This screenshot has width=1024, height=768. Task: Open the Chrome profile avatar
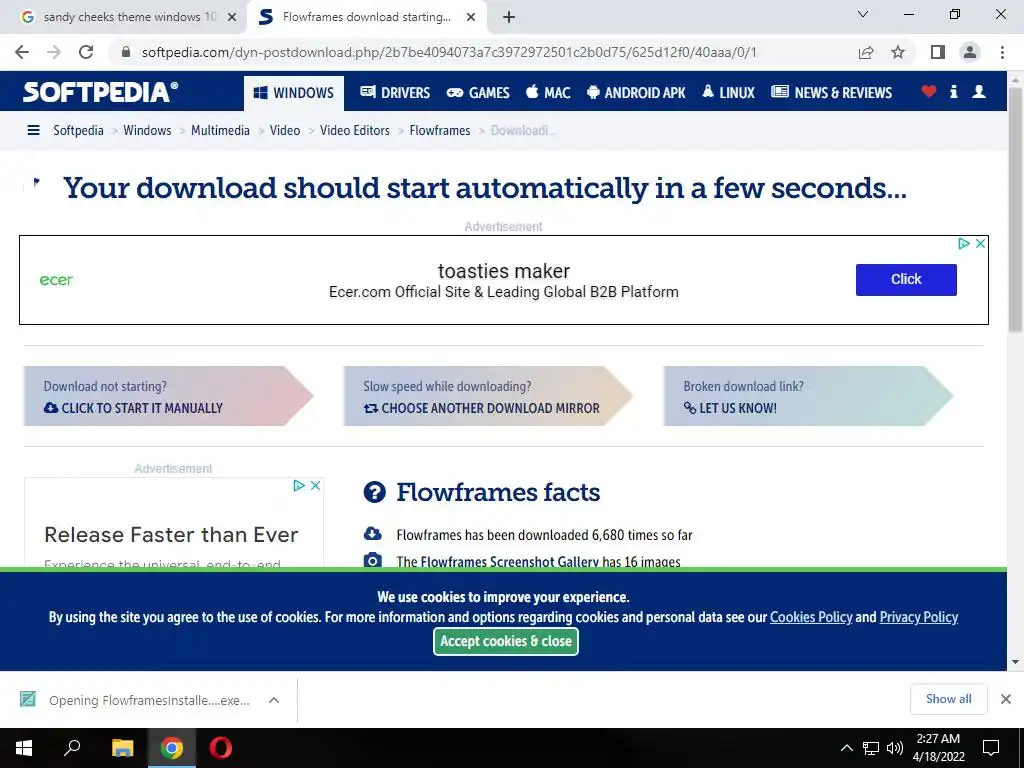pos(970,52)
